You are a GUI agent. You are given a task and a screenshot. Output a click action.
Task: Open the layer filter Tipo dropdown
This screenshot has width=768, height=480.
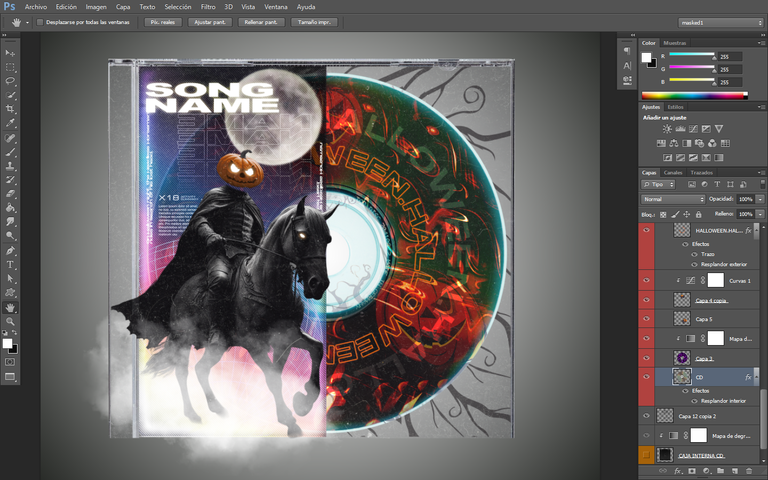coord(658,184)
